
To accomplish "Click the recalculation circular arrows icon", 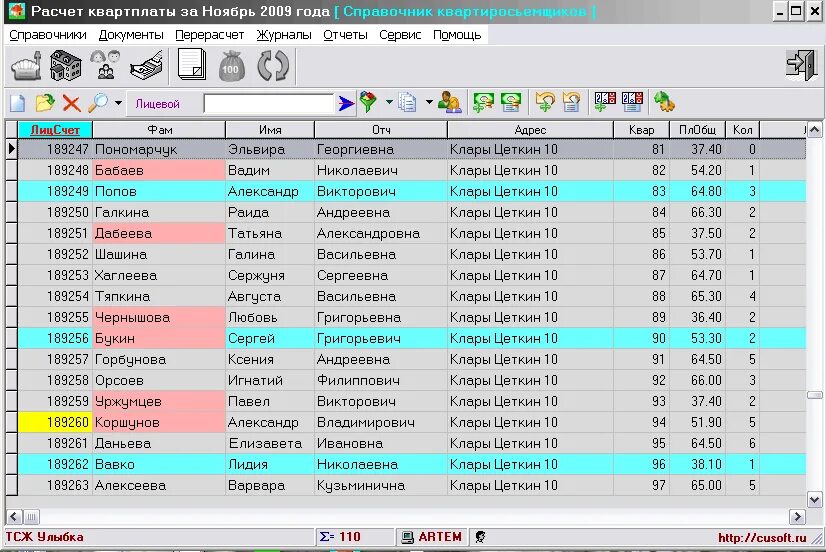I will (x=273, y=65).
